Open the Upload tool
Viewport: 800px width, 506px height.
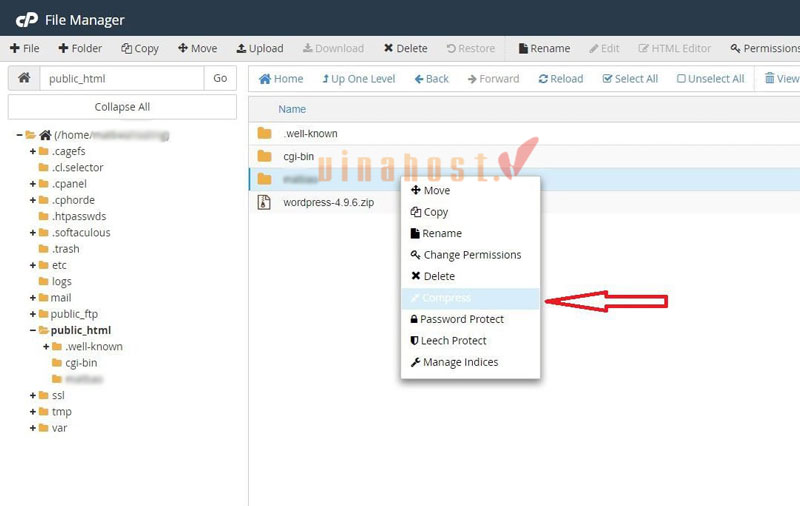coord(260,48)
